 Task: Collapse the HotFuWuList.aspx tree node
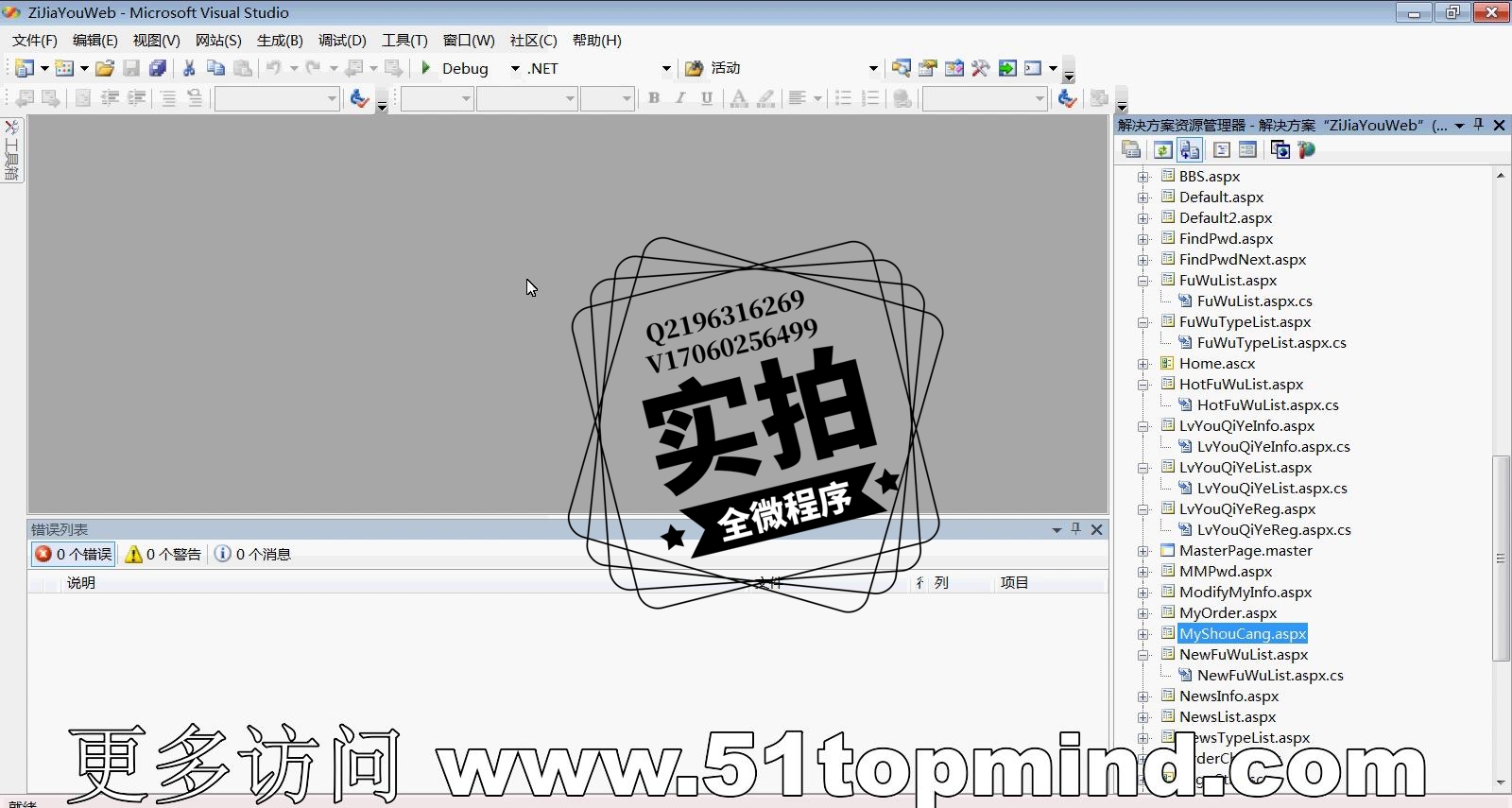[x=1143, y=385]
